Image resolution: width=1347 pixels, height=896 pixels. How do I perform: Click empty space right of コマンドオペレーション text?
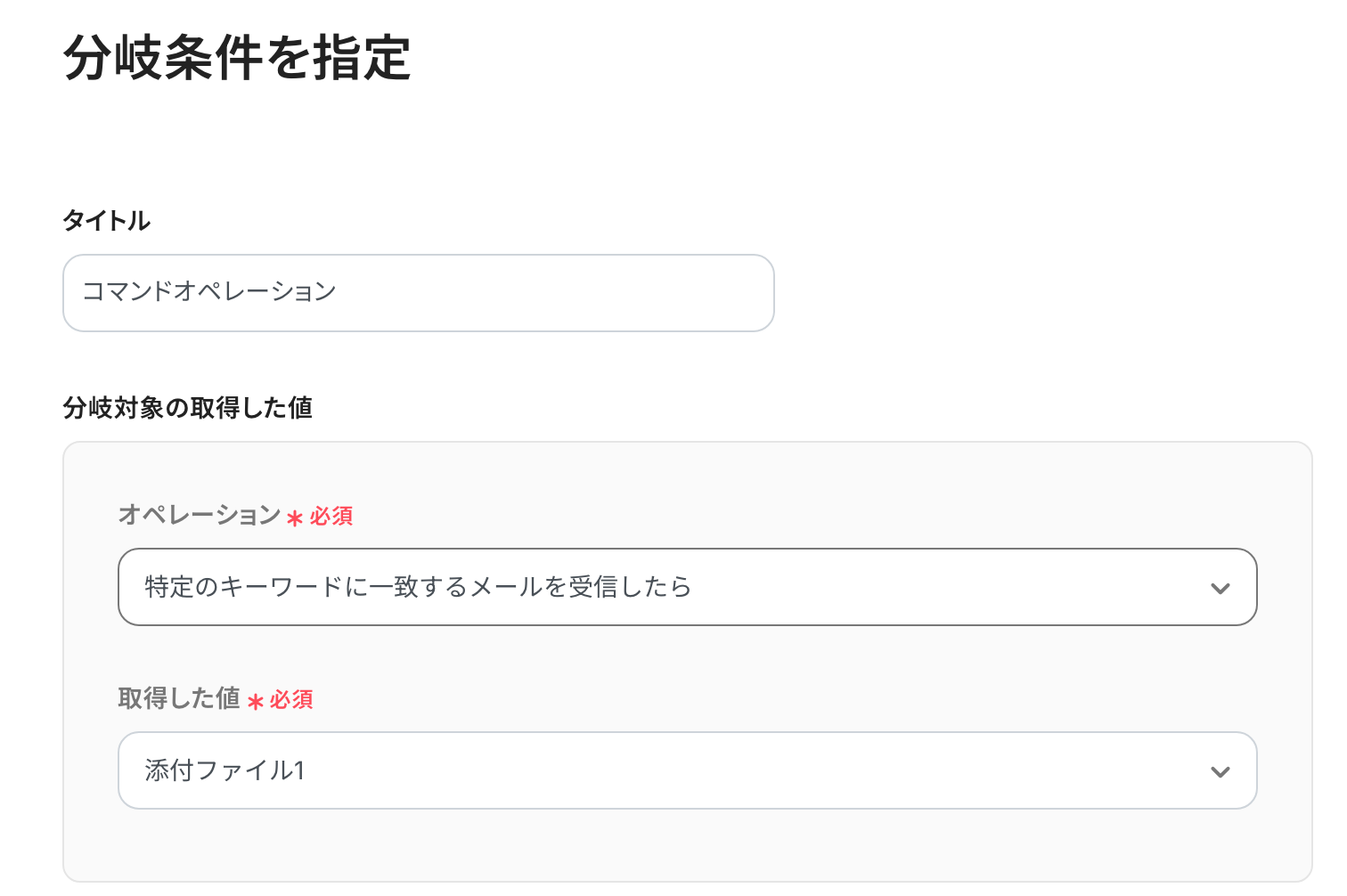pos(552,293)
